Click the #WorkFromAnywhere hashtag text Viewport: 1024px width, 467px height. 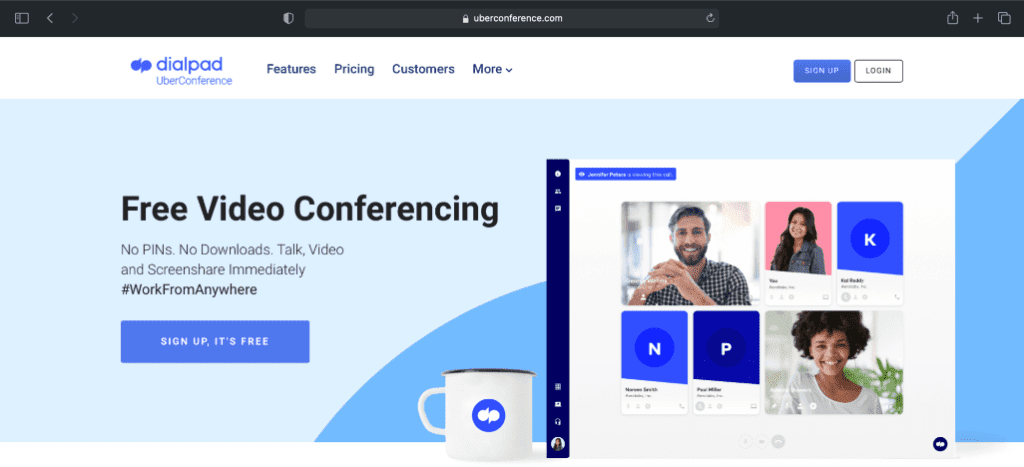pos(189,289)
